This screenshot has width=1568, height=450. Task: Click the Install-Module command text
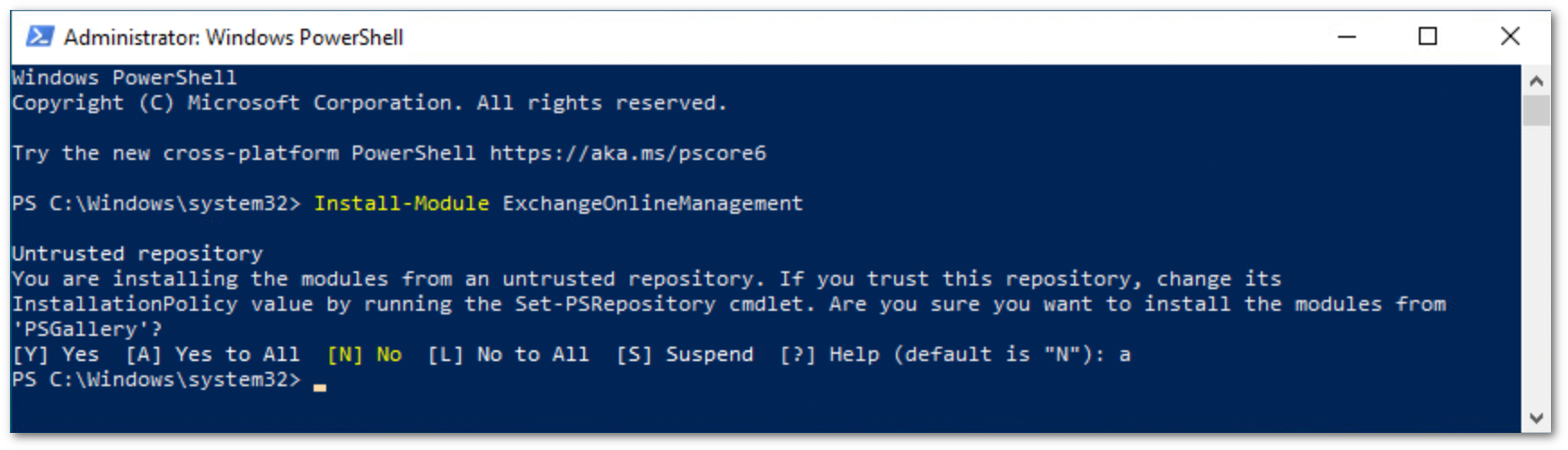click(402, 204)
